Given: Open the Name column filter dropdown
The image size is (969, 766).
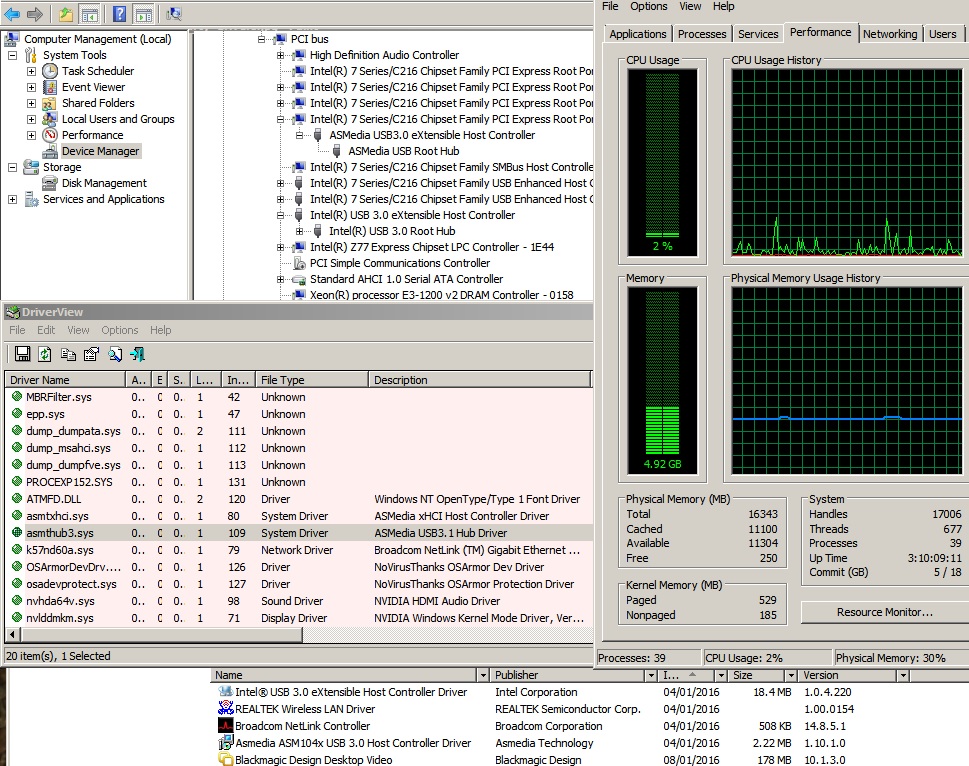Looking at the screenshot, I should pyautogui.click(x=483, y=676).
